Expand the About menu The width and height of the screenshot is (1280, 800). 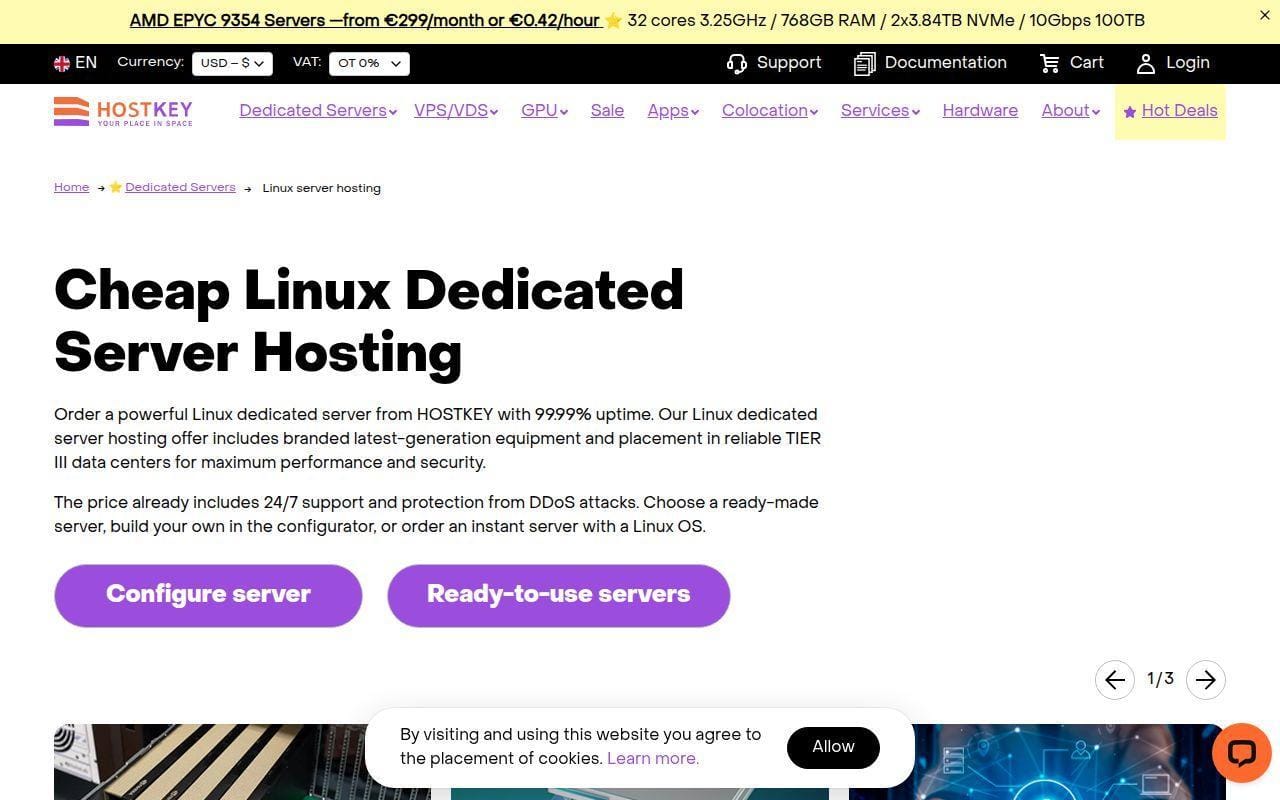coord(1070,111)
